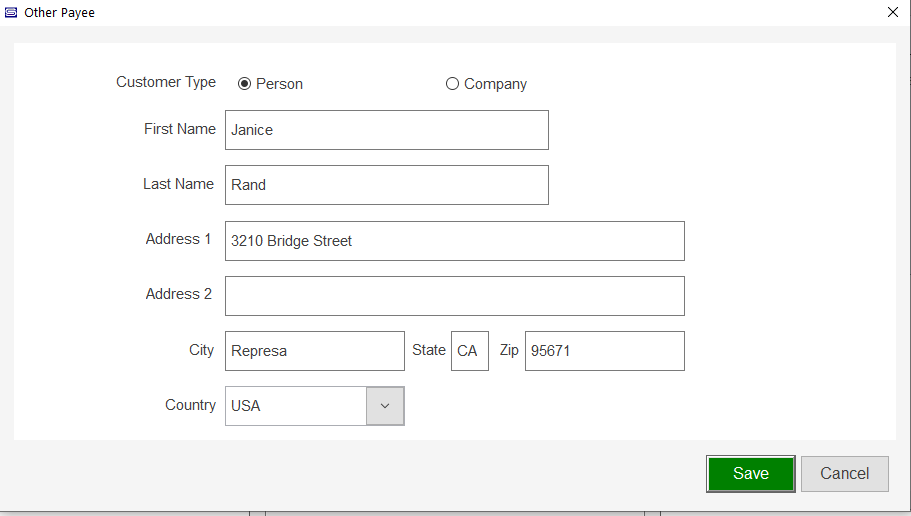911x516 pixels.
Task: Click the Country label text
Action: [x=190, y=405]
